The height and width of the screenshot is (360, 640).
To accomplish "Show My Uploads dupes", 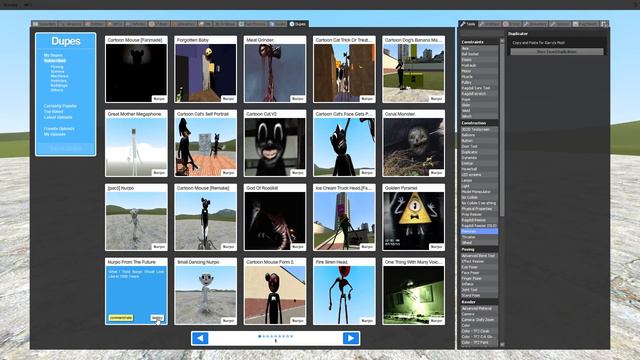I will [55, 134].
